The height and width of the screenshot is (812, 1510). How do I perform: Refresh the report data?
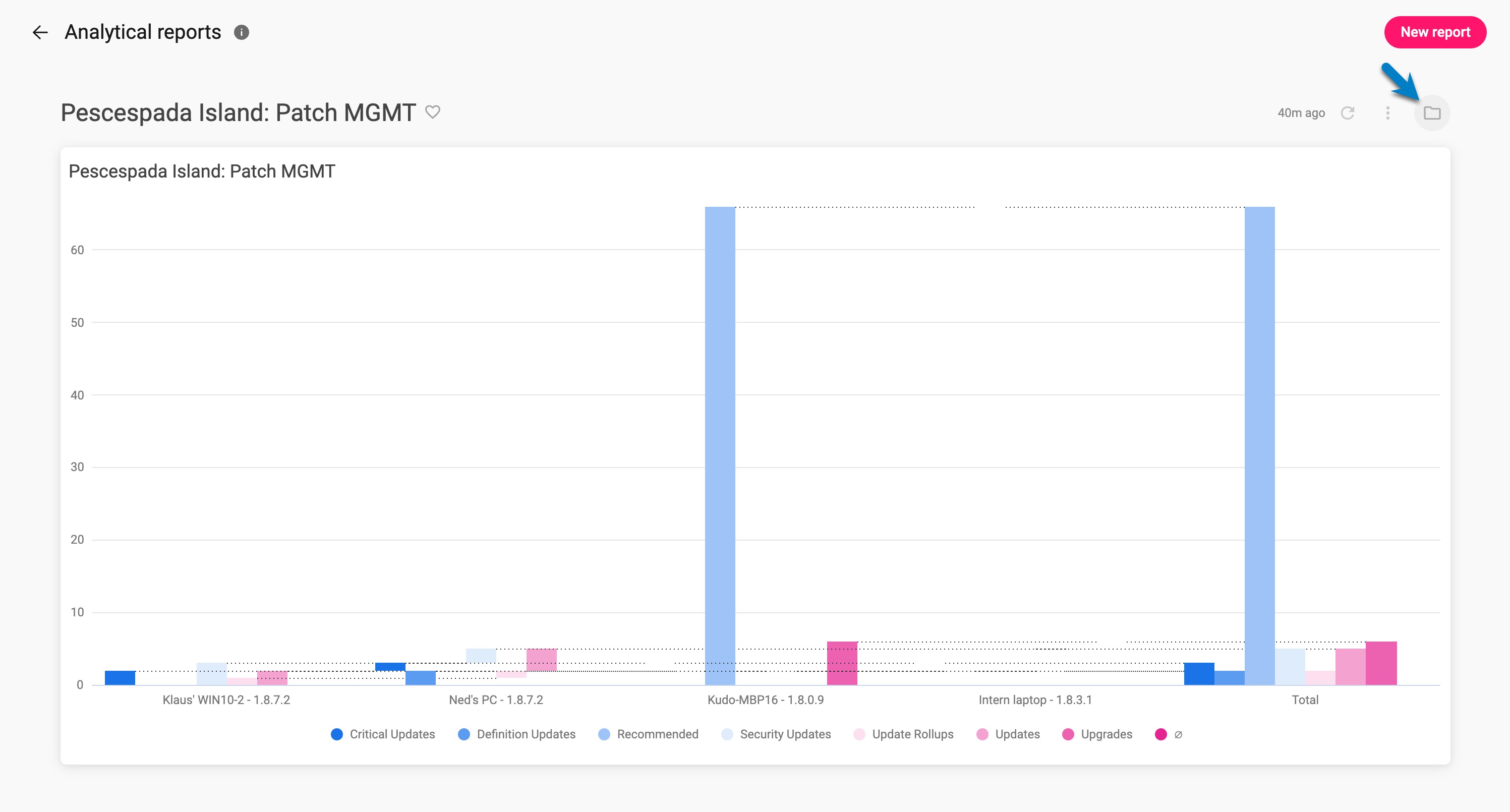tap(1348, 112)
